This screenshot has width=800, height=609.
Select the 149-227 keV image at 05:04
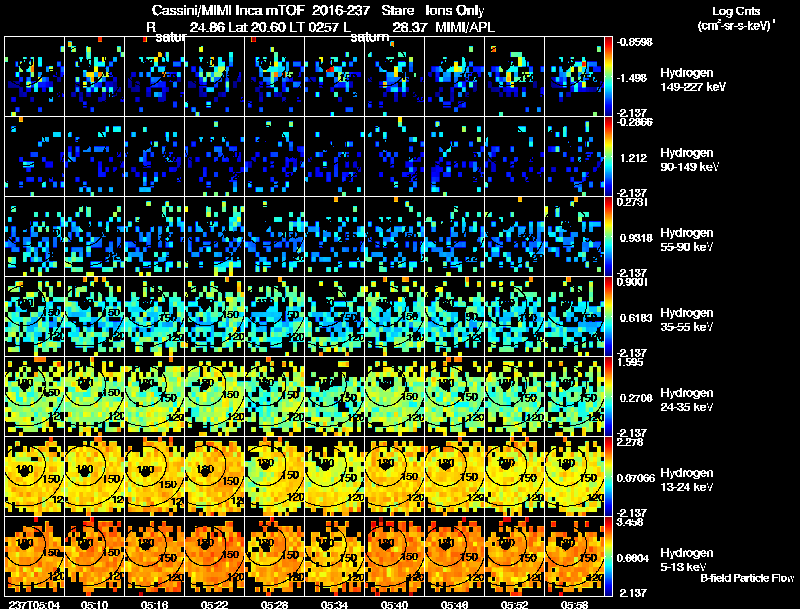pos(35,77)
